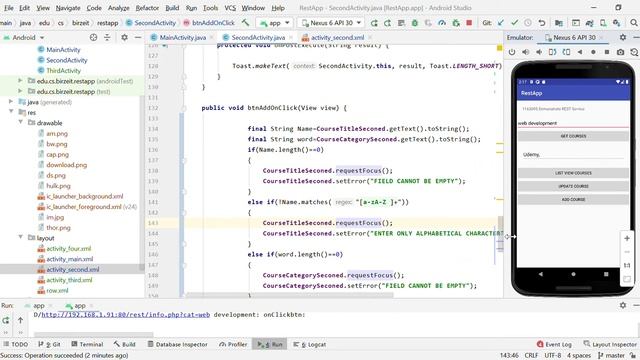The image size is (640, 360).
Task: Collapse the res folder
Action: [11, 112]
